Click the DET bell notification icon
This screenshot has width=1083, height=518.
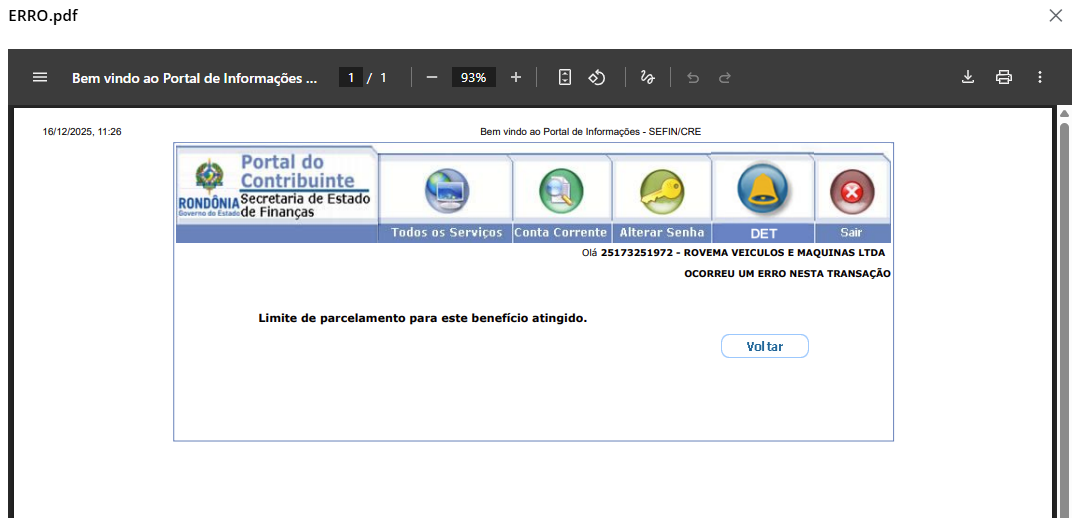click(762, 188)
